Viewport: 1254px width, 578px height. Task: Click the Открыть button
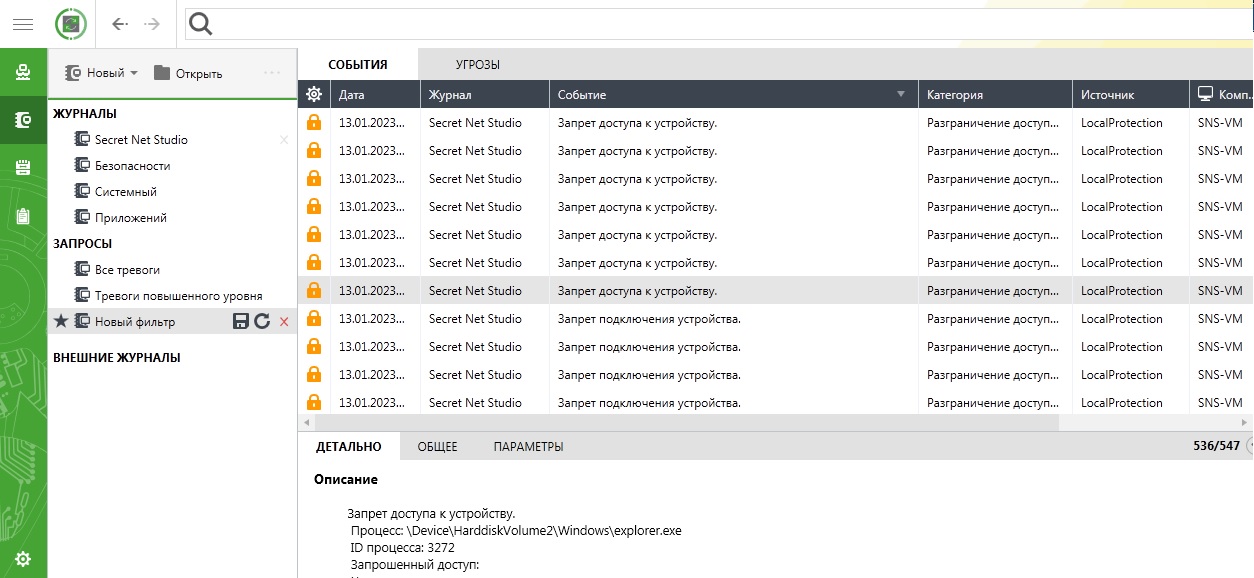[x=188, y=73]
